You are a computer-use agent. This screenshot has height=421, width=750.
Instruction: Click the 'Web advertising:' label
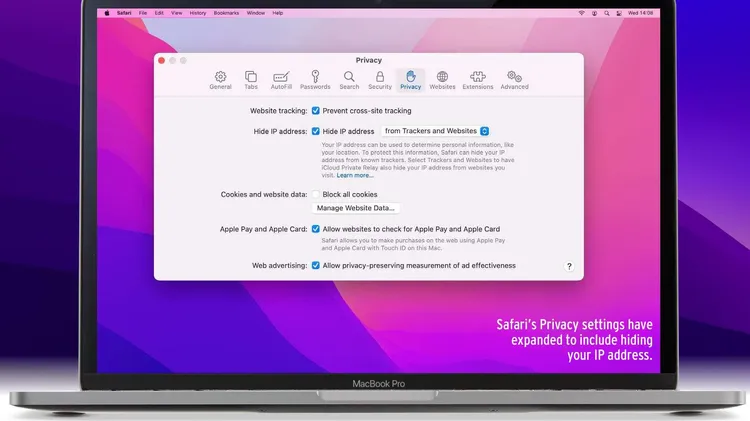point(279,266)
